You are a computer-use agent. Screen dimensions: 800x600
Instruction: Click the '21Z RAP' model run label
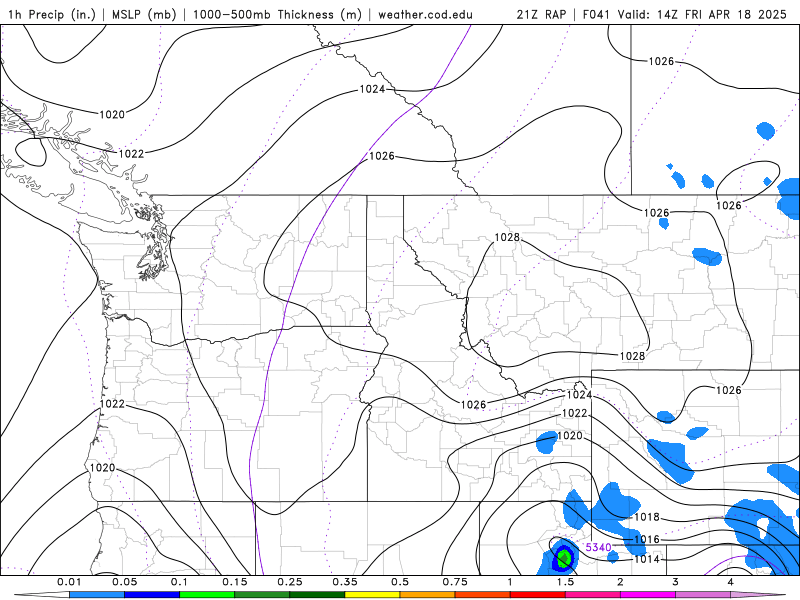coord(541,14)
